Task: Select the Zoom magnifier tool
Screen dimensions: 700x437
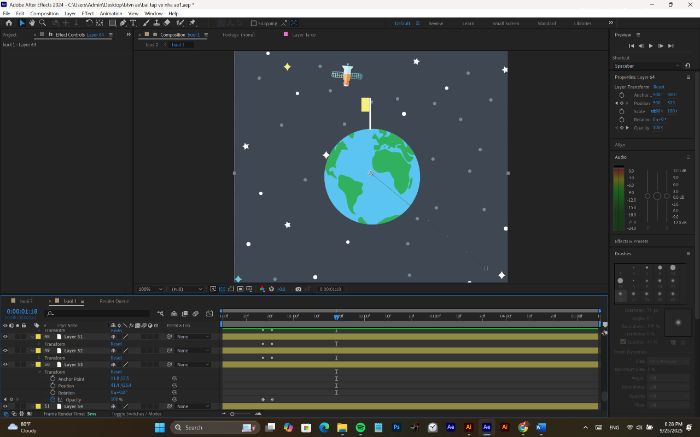Action: pyautogui.click(x=42, y=23)
